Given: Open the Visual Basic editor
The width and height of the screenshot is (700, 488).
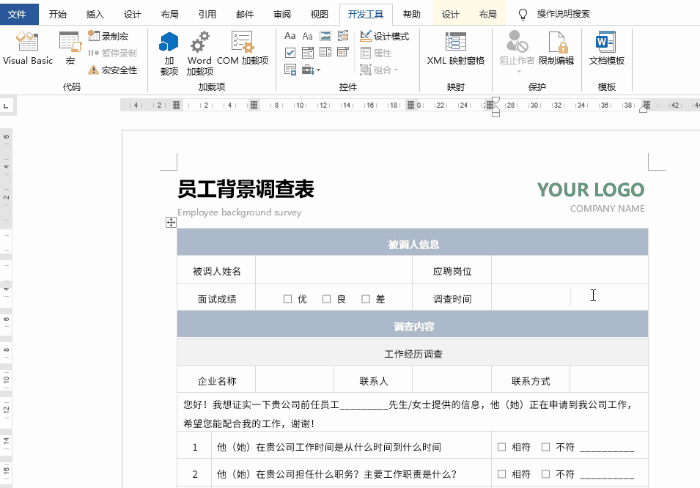Looking at the screenshot, I should tap(27, 48).
